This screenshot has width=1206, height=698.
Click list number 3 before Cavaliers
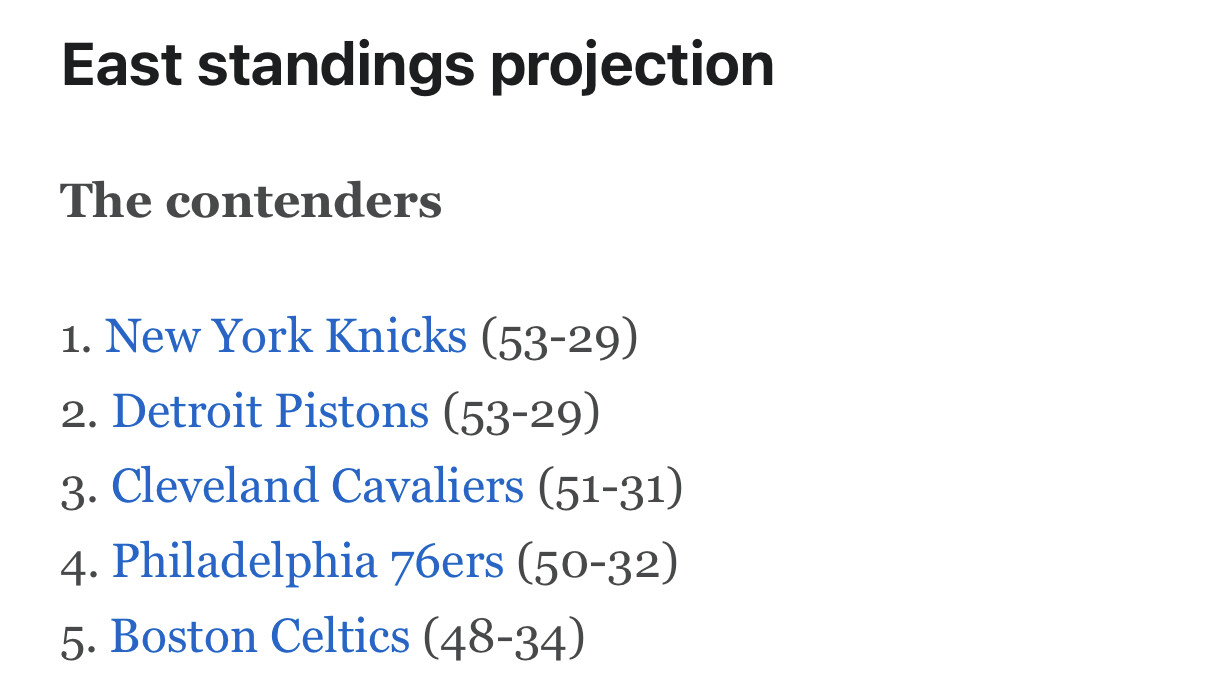pos(79,489)
